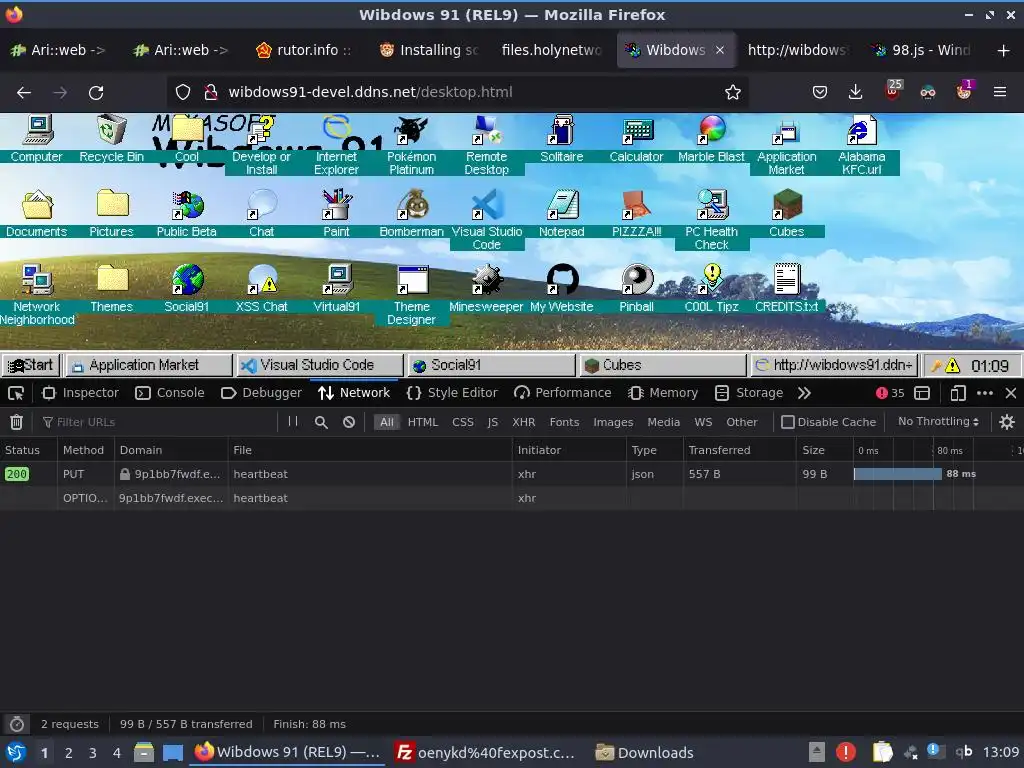Select the All filter toggle

387,423
